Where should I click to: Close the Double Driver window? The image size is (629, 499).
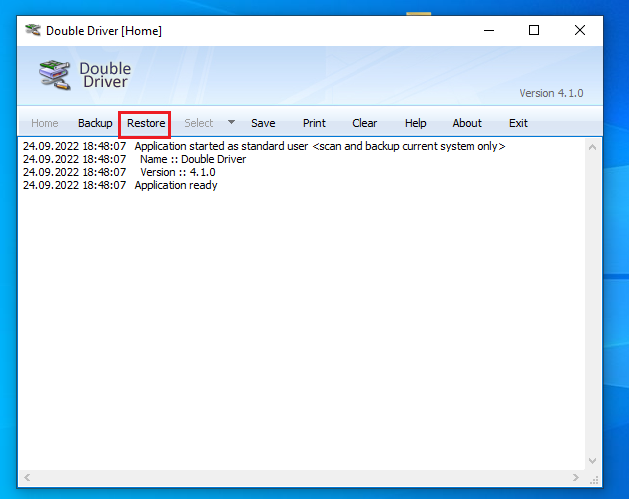580,30
